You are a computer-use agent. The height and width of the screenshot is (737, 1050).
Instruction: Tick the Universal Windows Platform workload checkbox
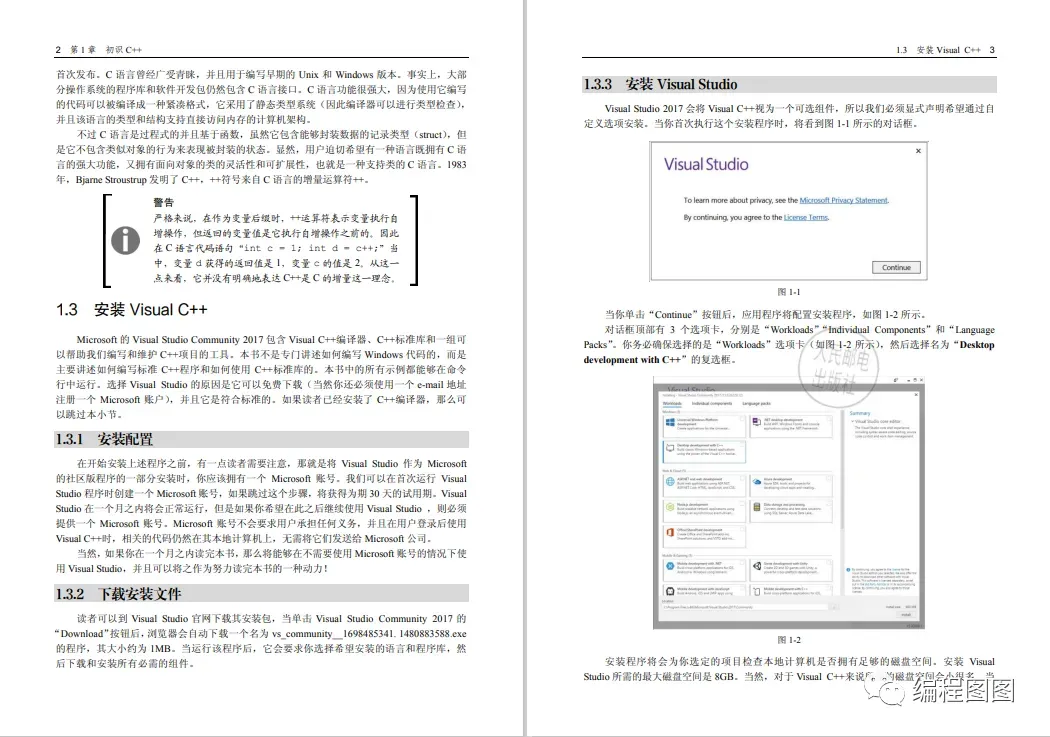coord(742,419)
